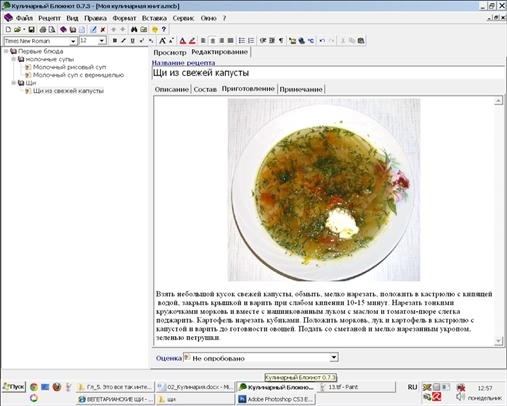Viewport: 507px width, 406px height.
Task: Justify text alignment
Action: click(x=230, y=41)
